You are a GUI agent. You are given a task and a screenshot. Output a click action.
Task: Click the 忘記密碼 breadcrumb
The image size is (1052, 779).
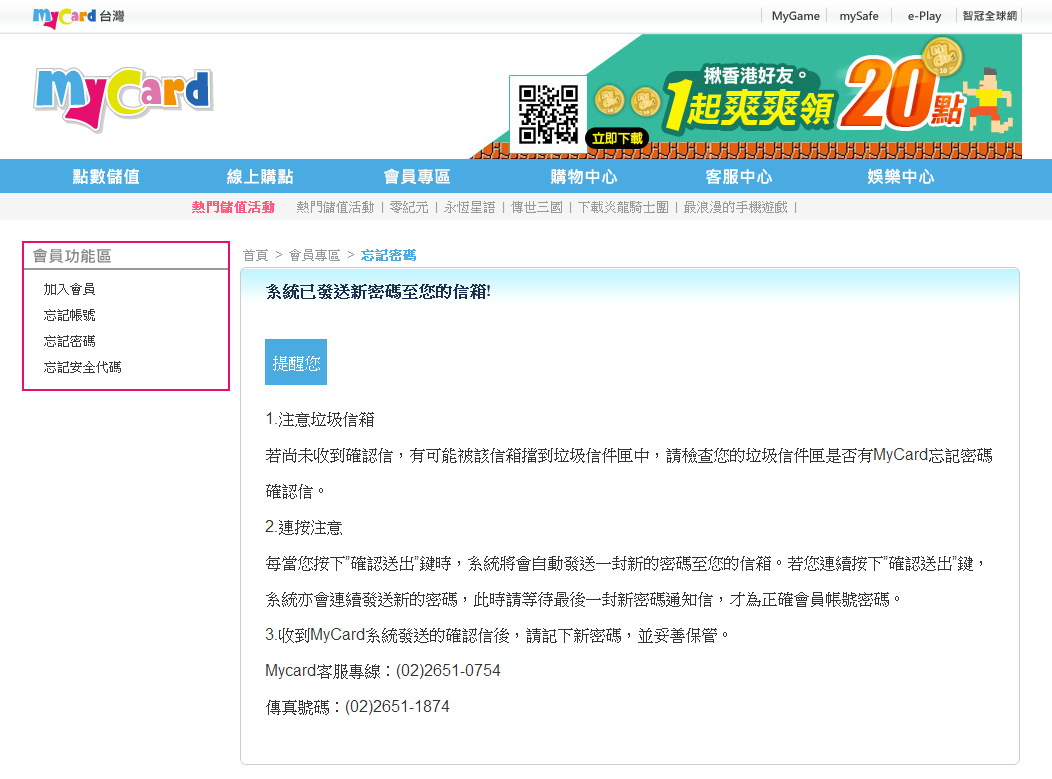(388, 255)
